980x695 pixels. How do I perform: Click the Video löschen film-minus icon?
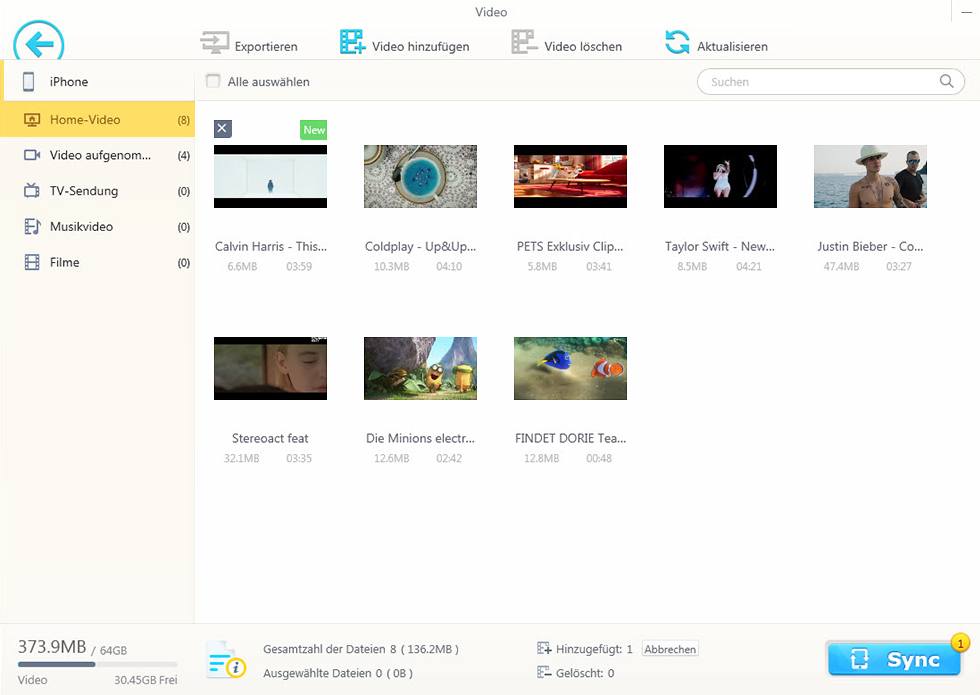(524, 42)
